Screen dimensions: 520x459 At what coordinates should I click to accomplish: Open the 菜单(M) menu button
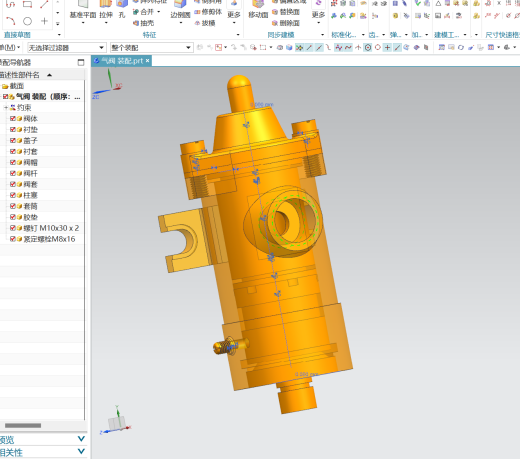(x=9, y=48)
